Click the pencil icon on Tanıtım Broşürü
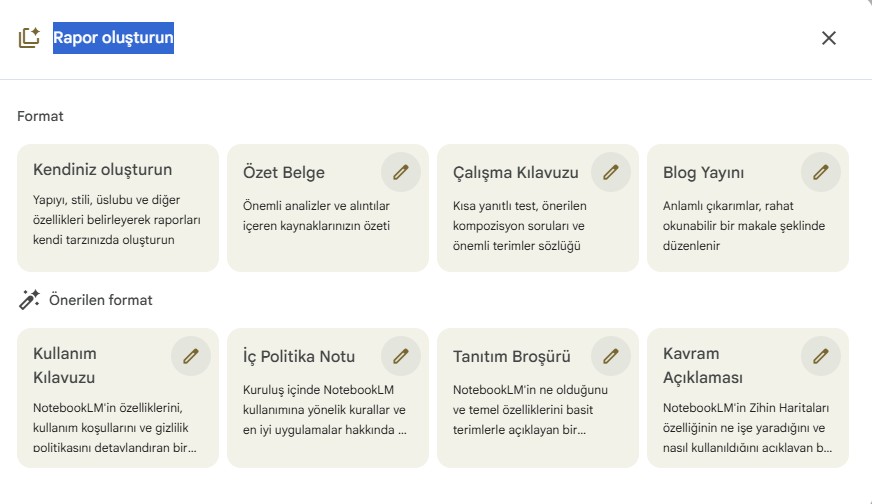The height and width of the screenshot is (504, 872). (611, 356)
